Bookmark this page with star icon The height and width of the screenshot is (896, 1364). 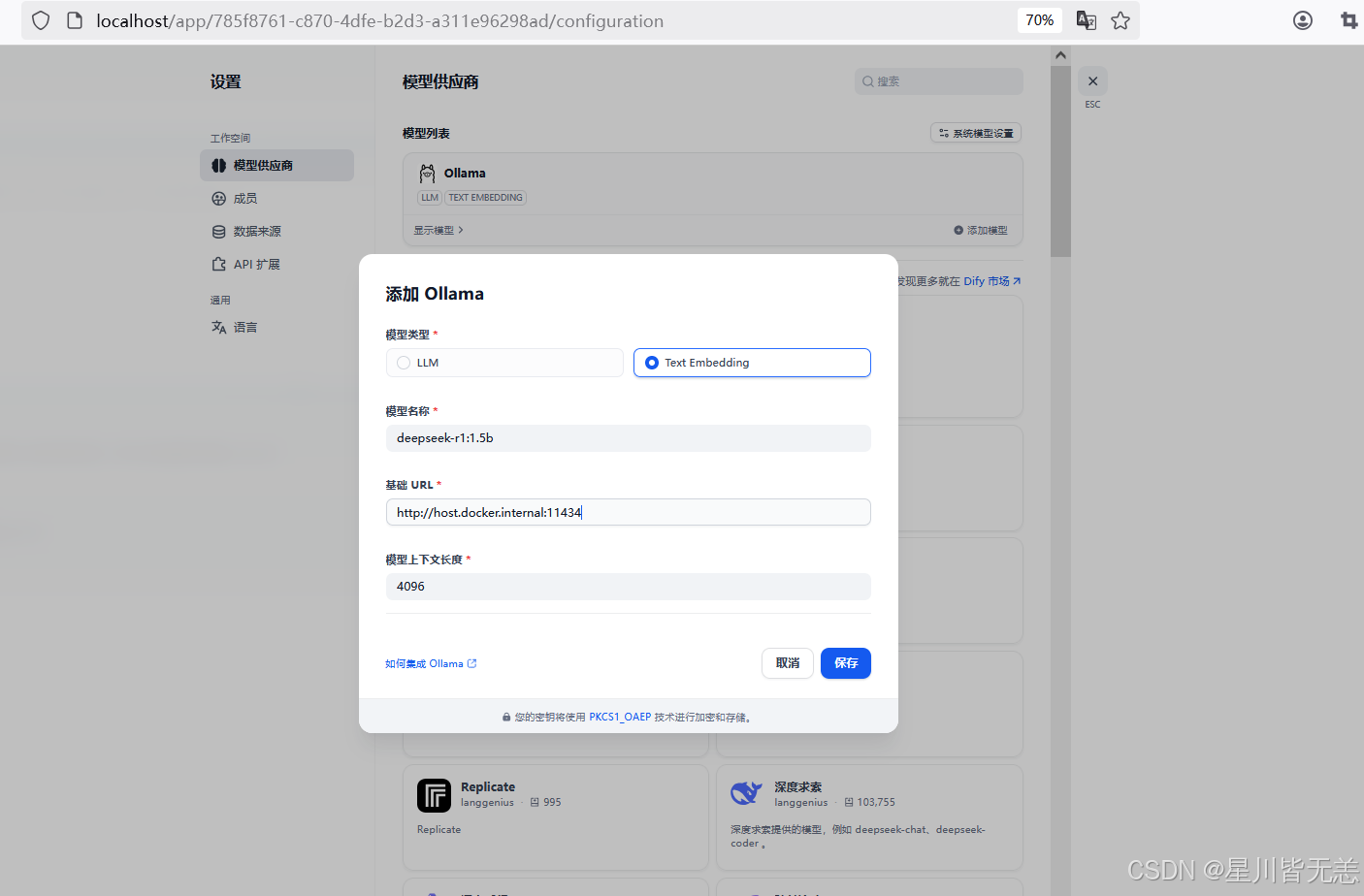point(1120,20)
